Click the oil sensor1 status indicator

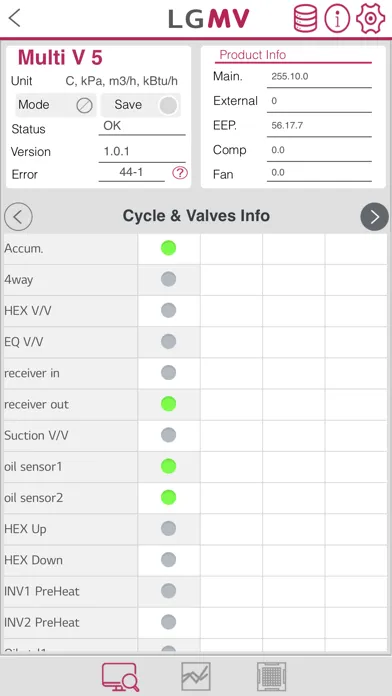[x=168, y=466]
